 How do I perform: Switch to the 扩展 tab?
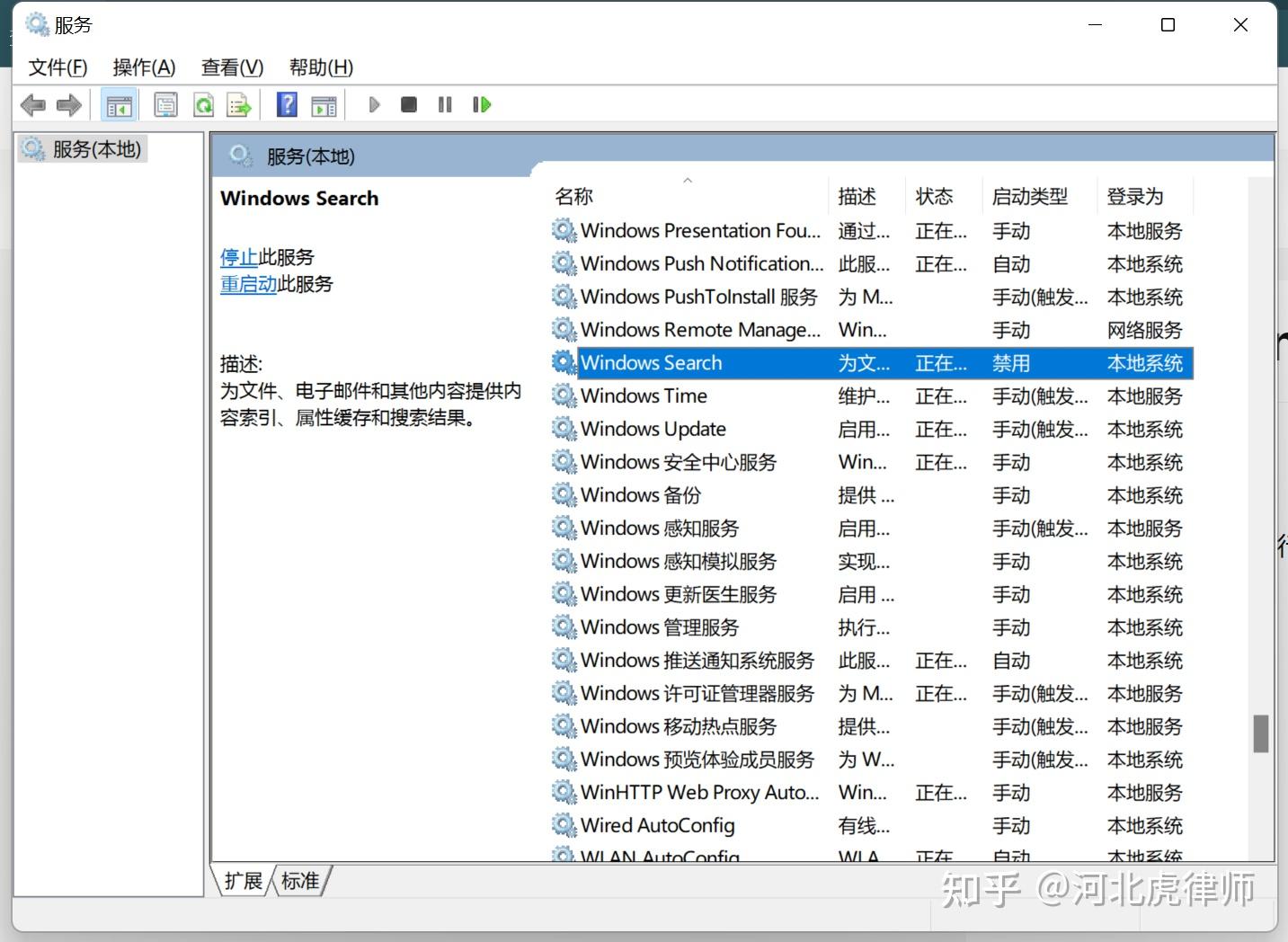click(244, 881)
